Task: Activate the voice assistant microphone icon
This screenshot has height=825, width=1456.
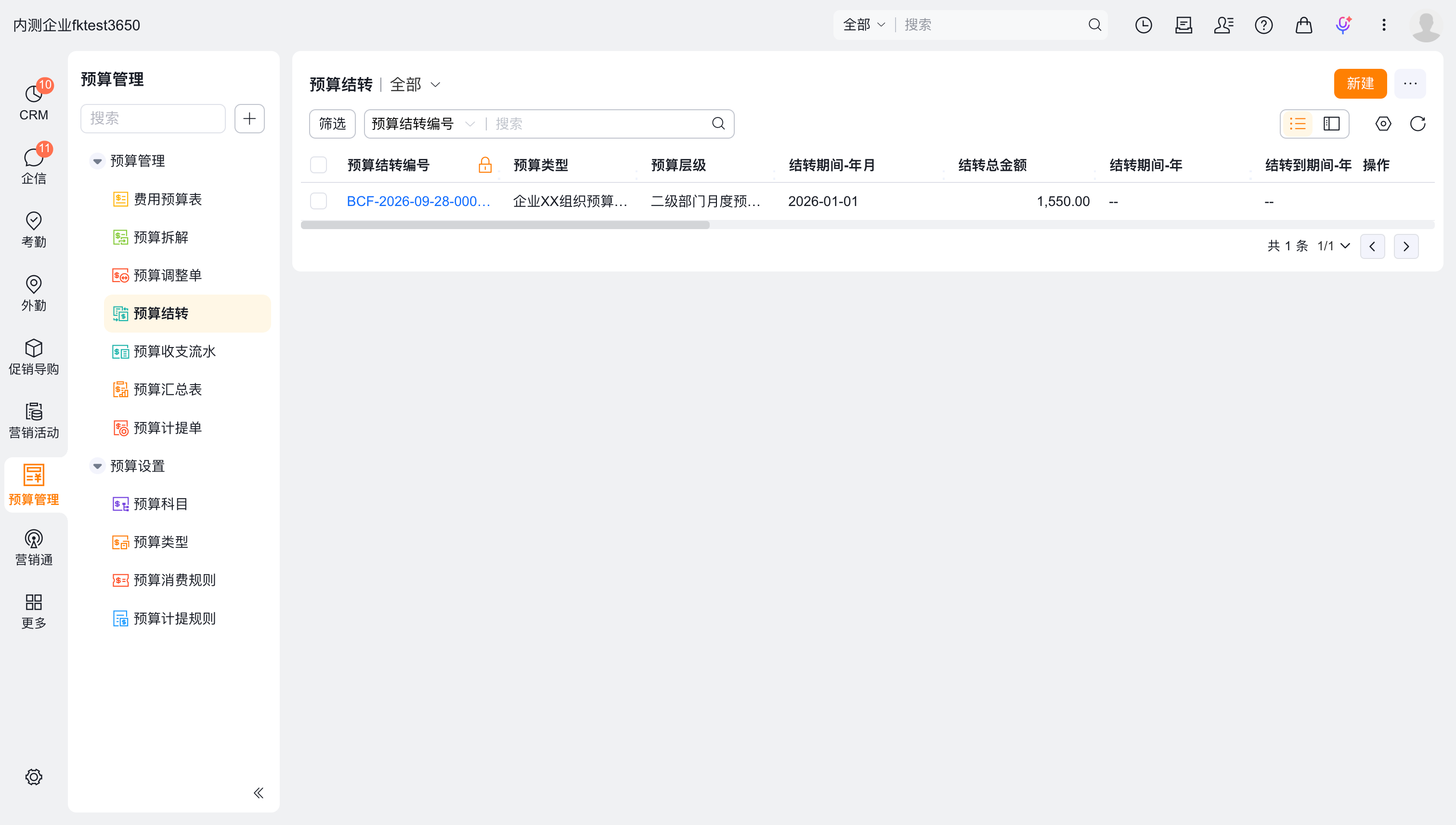Action: pyautogui.click(x=1343, y=25)
